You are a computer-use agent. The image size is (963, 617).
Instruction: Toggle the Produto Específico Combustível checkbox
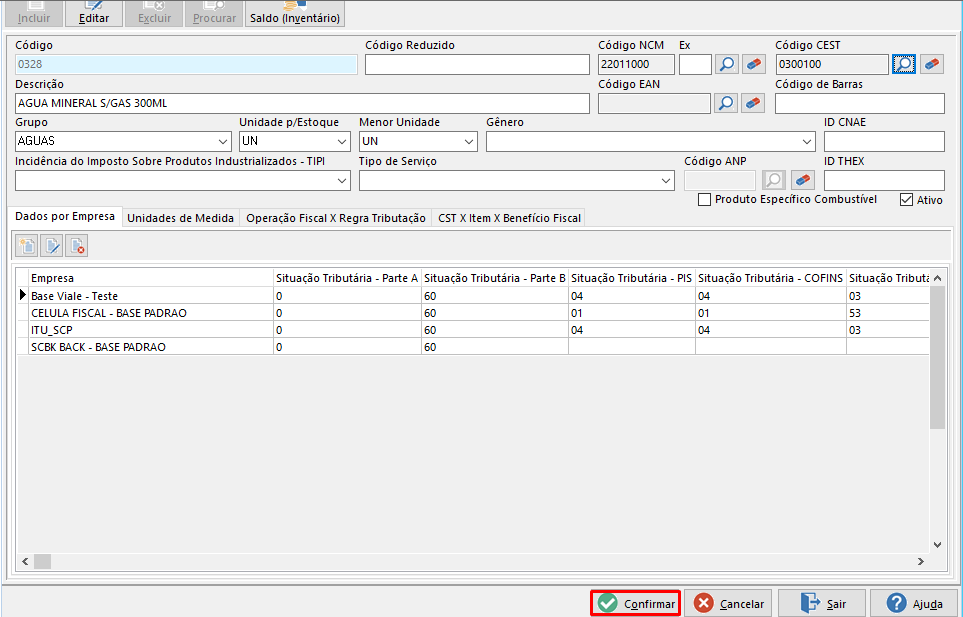tap(704, 200)
